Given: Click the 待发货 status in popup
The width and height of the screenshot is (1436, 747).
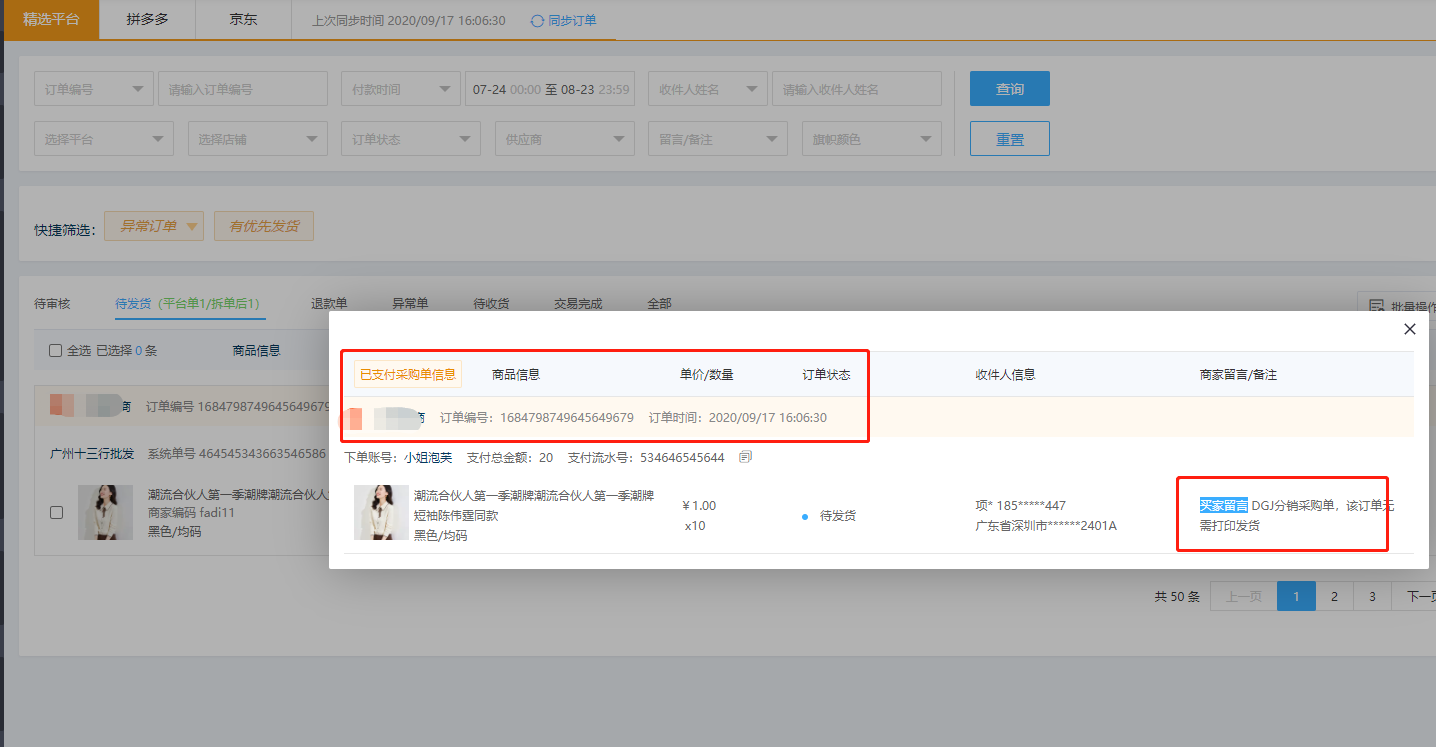Looking at the screenshot, I should [838, 516].
